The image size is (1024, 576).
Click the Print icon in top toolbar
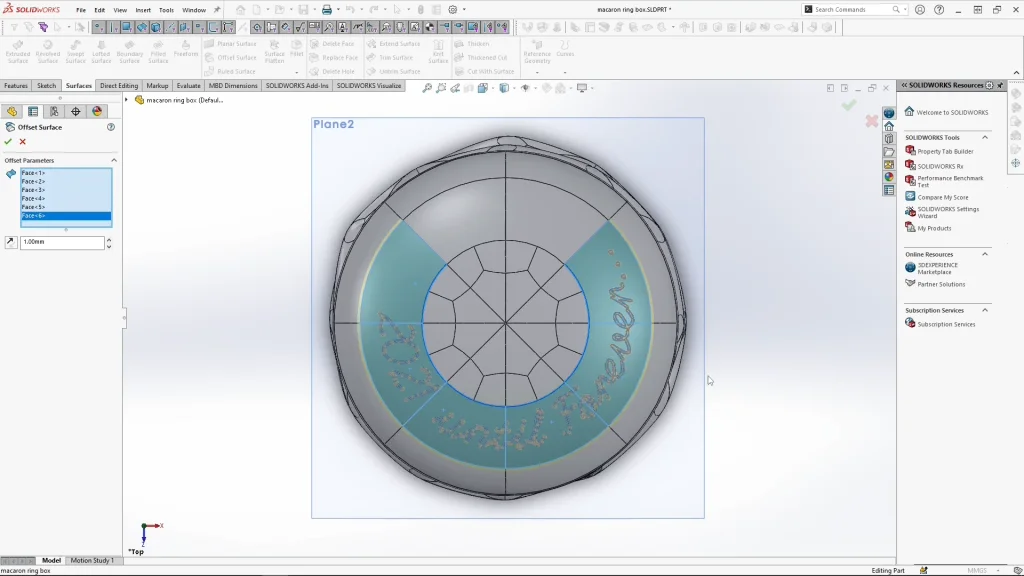tap(326, 10)
